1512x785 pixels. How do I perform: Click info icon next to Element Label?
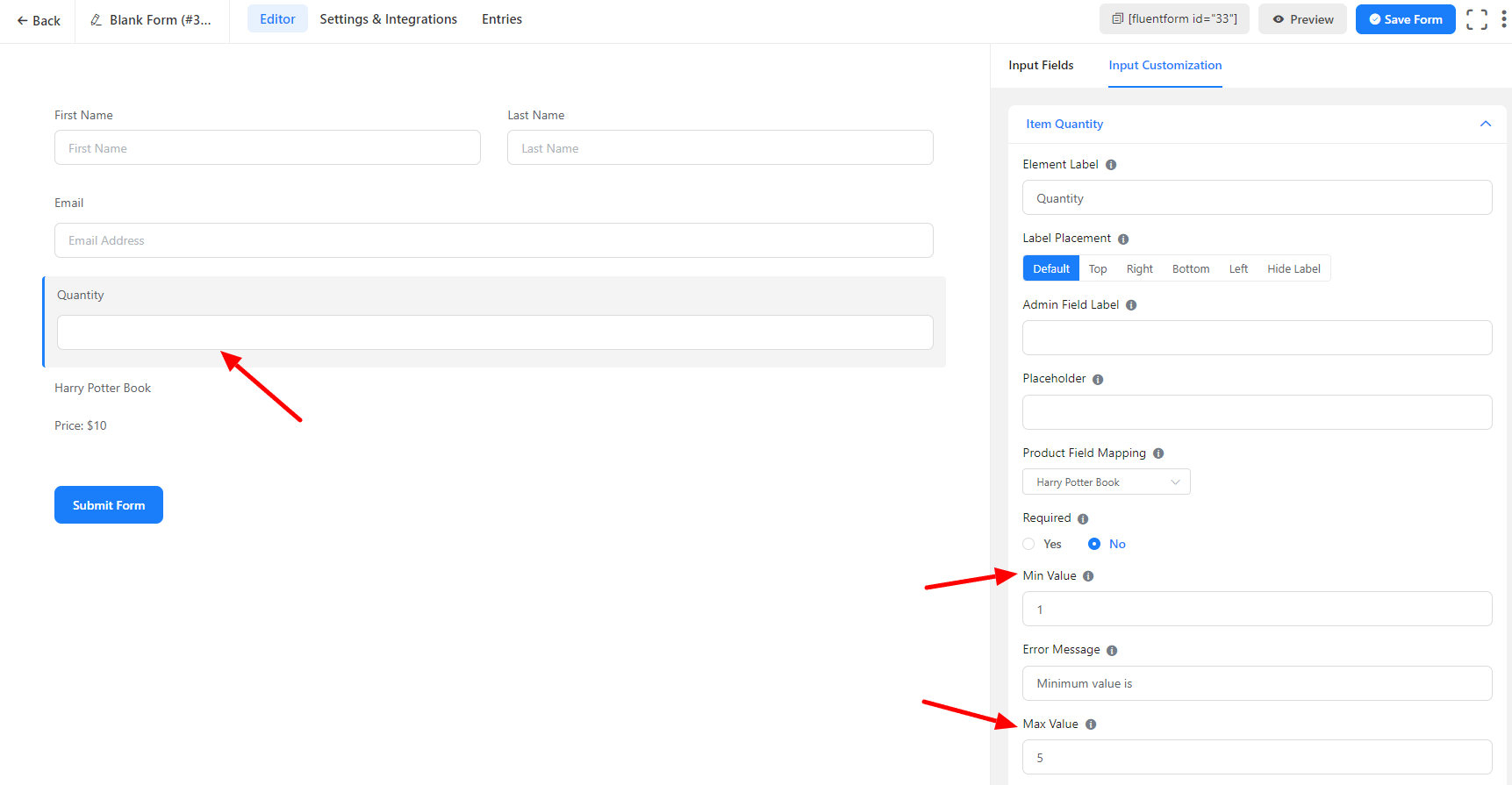pos(1111,165)
